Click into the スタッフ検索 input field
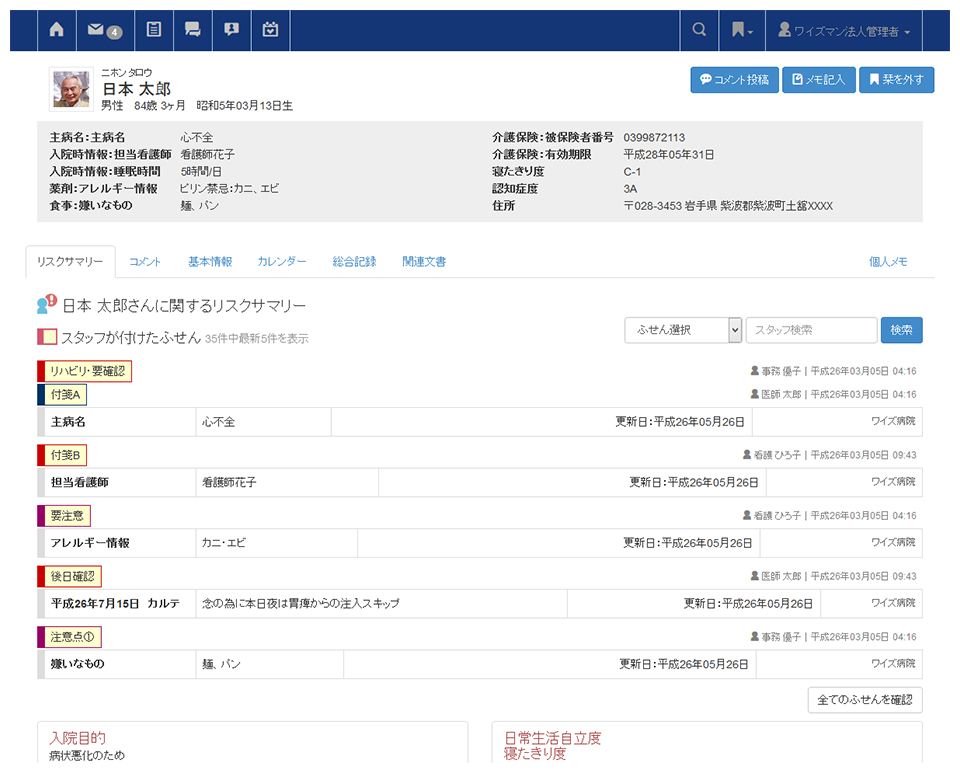 tap(811, 330)
